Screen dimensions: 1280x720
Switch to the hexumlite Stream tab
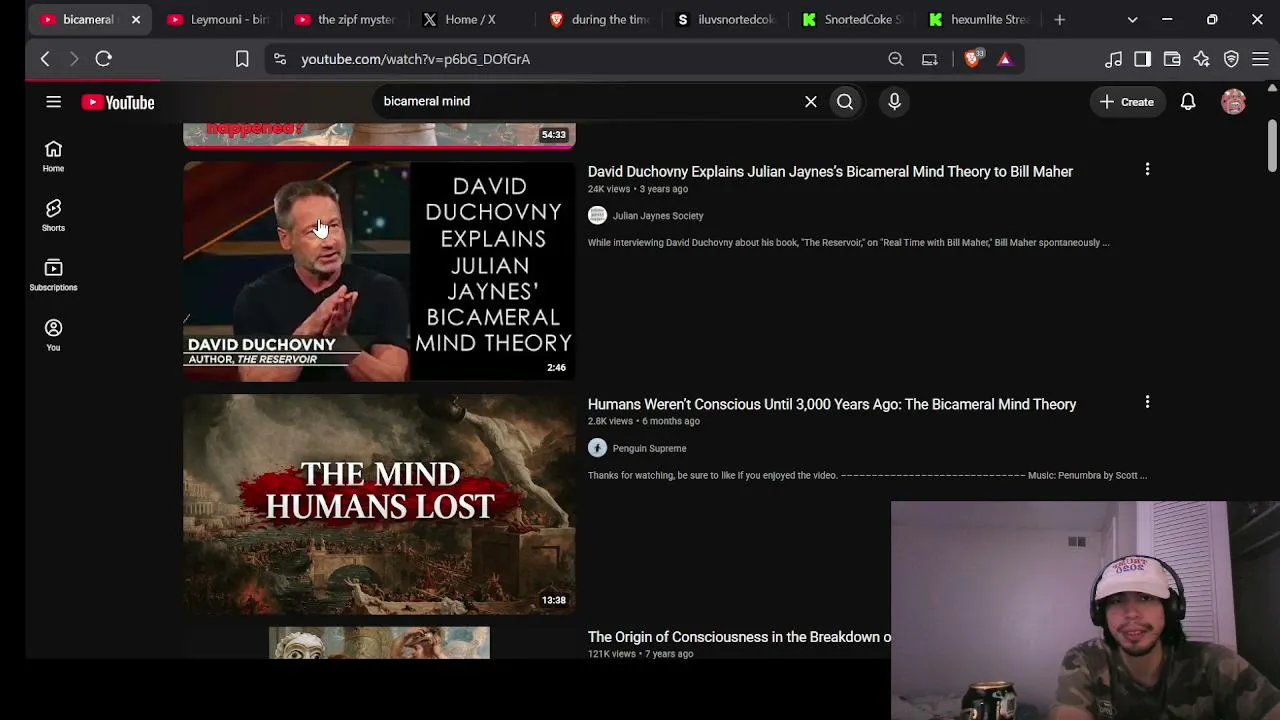(978, 19)
